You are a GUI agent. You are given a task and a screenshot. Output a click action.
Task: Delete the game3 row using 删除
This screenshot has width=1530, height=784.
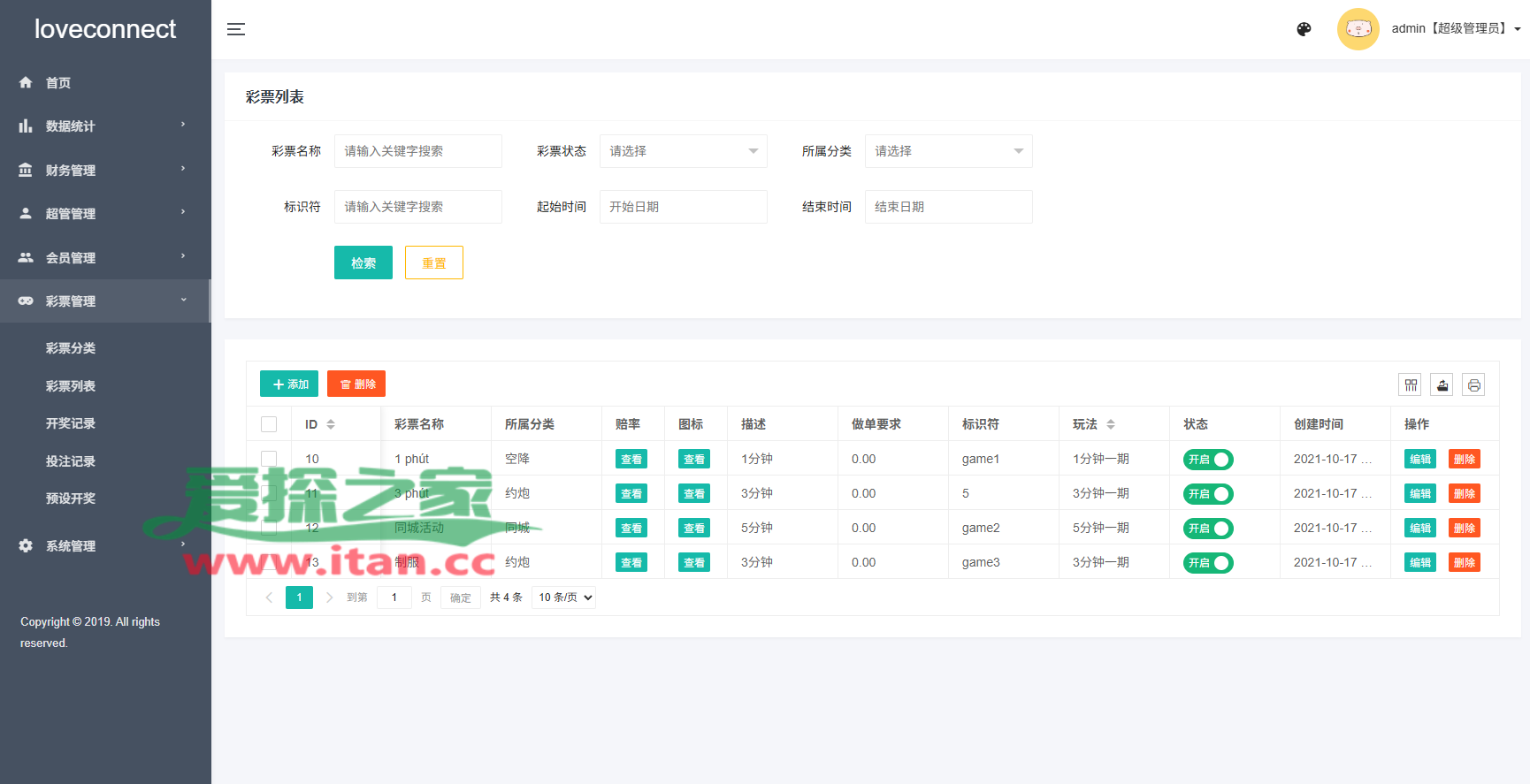[x=1464, y=562]
